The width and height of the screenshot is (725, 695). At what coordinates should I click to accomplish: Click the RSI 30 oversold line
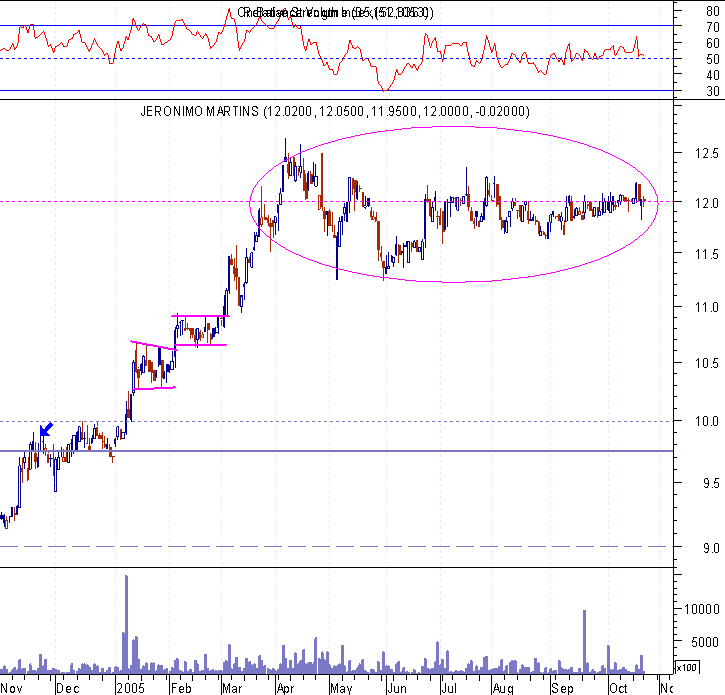pos(337,91)
